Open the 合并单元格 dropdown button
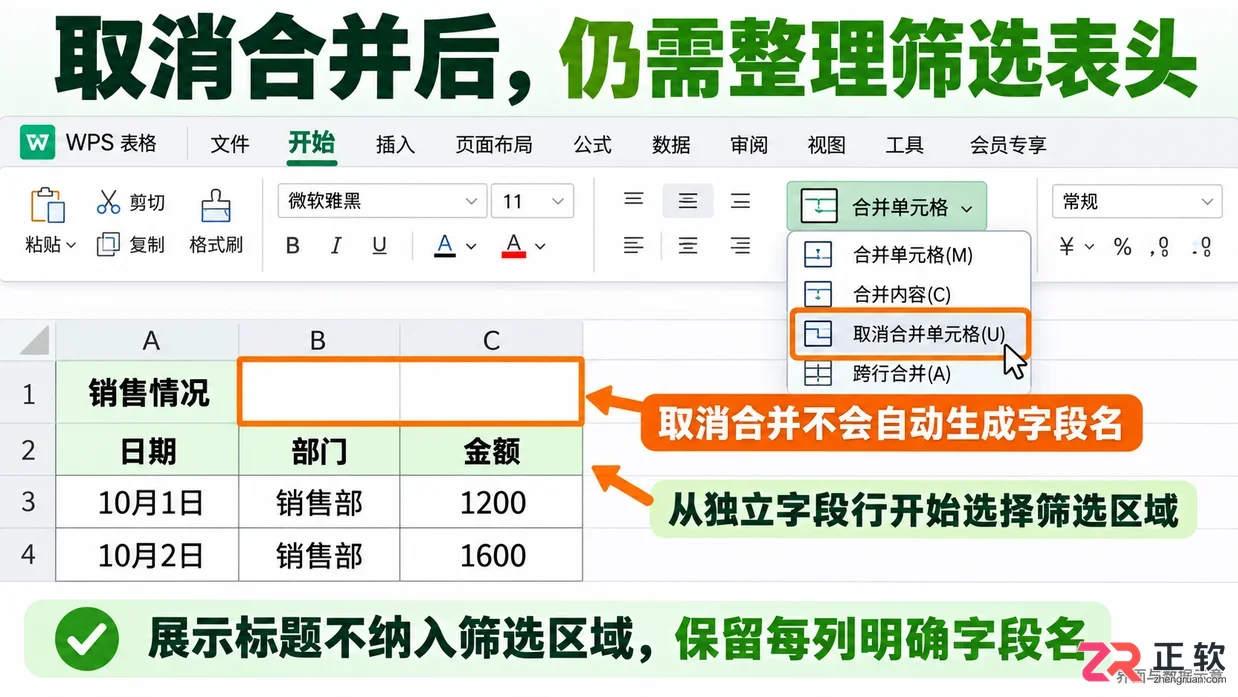 886,207
